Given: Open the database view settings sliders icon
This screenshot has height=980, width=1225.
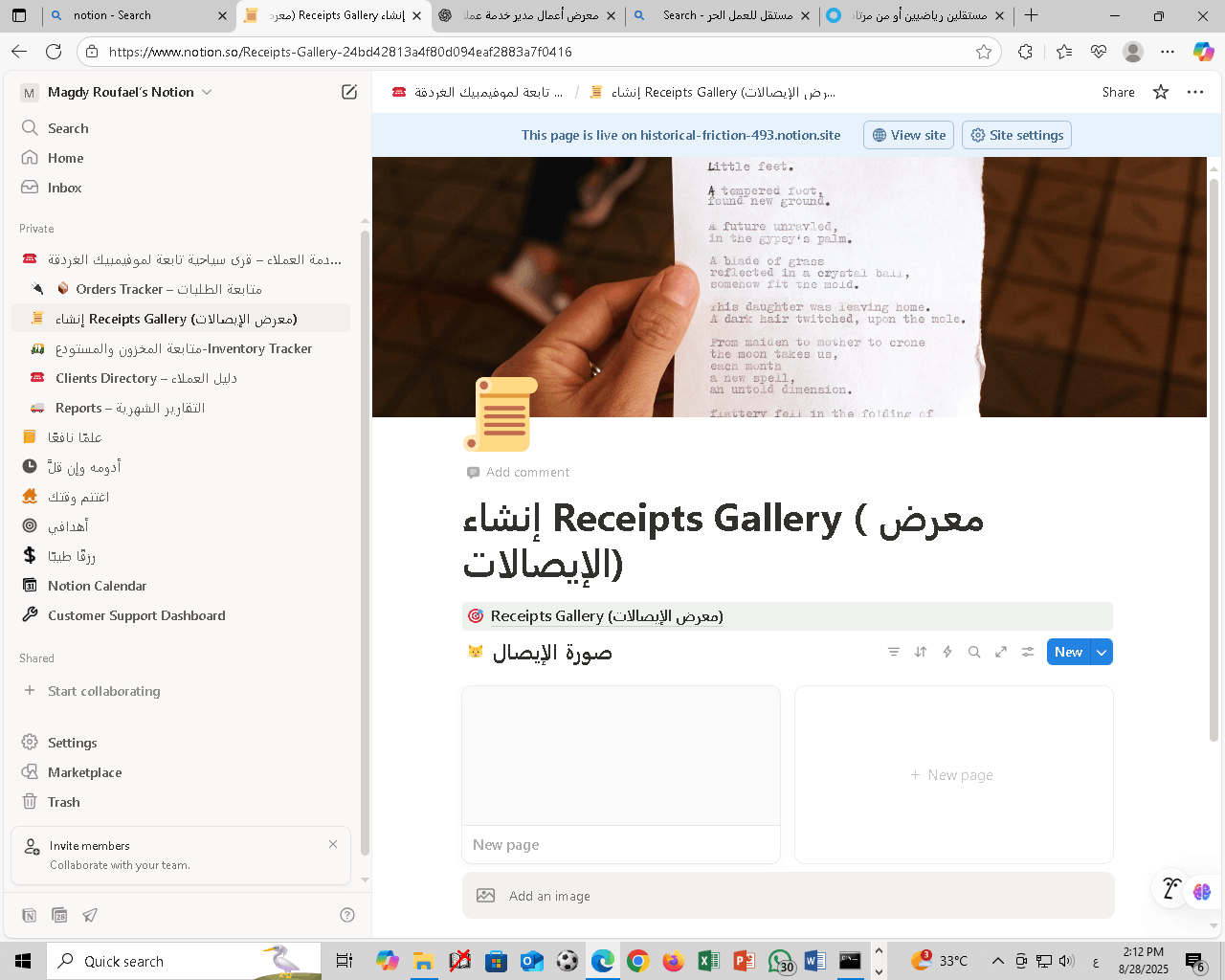Looking at the screenshot, I should click(1027, 652).
